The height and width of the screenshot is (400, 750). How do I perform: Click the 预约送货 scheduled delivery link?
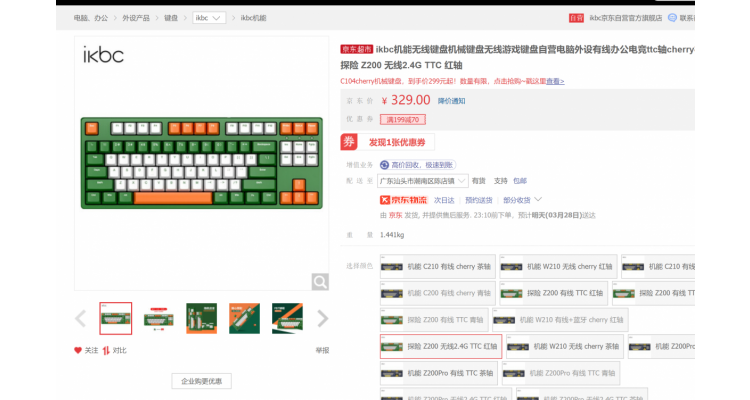click(478, 200)
